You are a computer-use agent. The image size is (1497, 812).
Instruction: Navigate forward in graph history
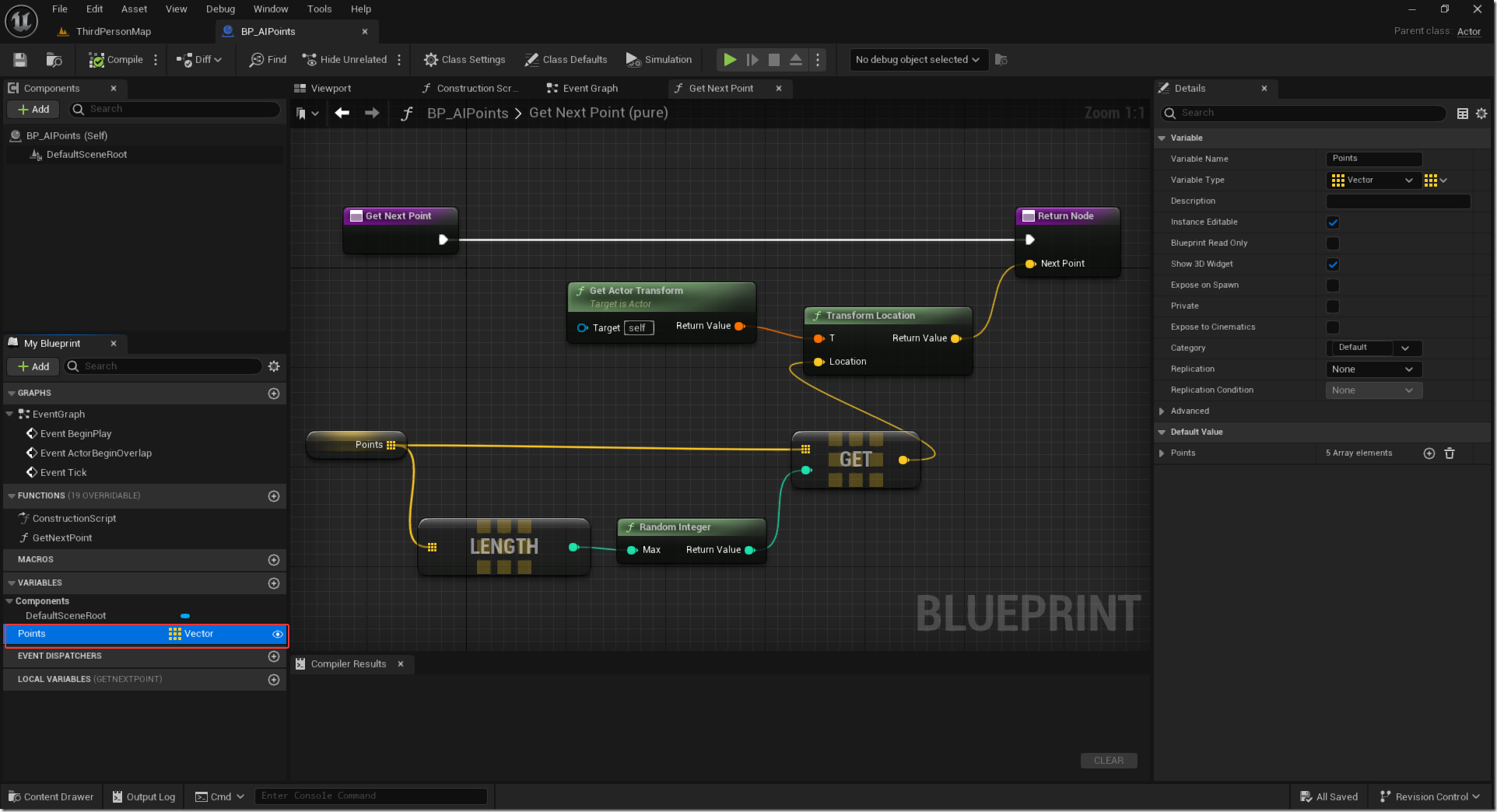coord(372,114)
